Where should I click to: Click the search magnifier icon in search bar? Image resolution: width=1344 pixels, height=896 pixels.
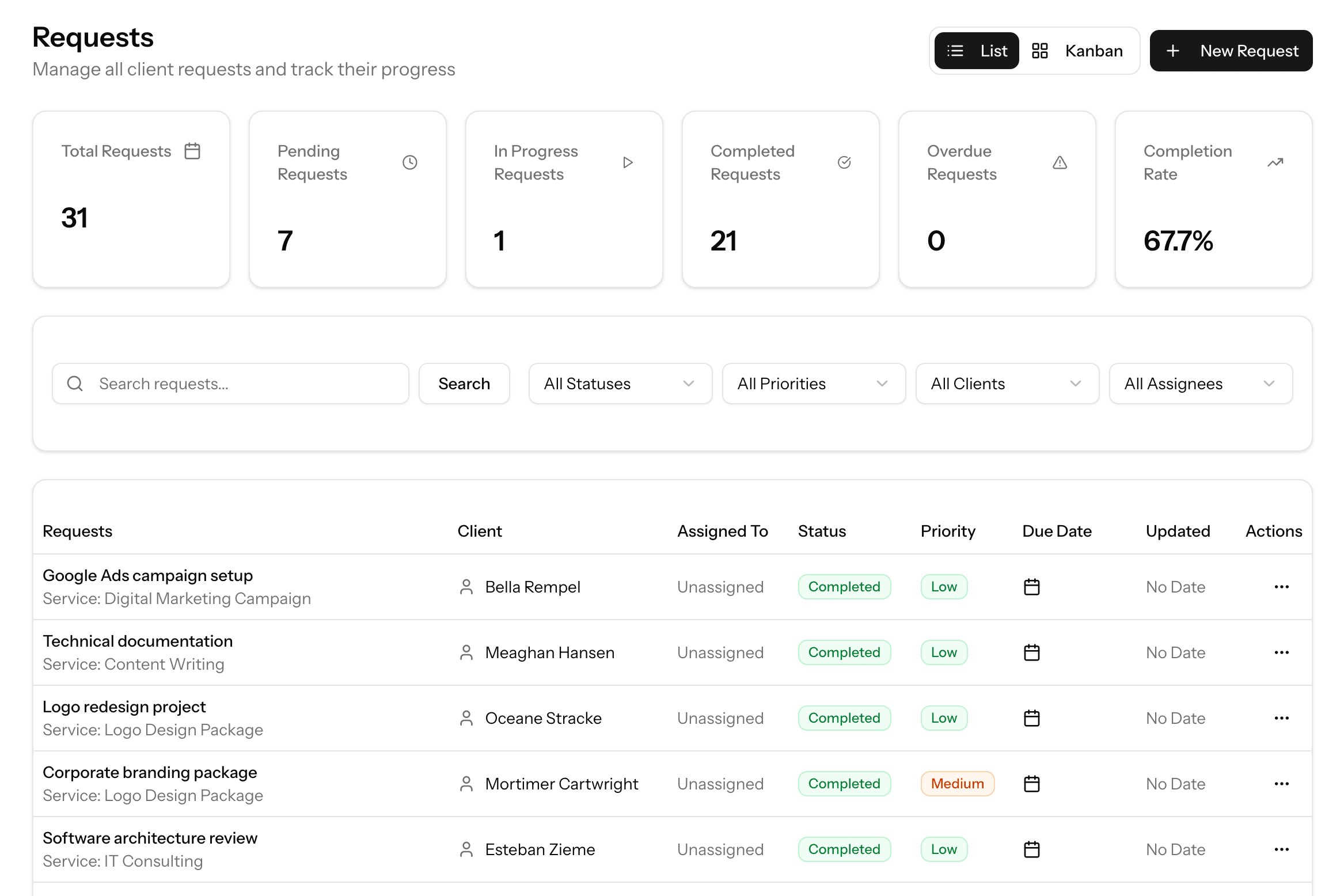tap(75, 383)
